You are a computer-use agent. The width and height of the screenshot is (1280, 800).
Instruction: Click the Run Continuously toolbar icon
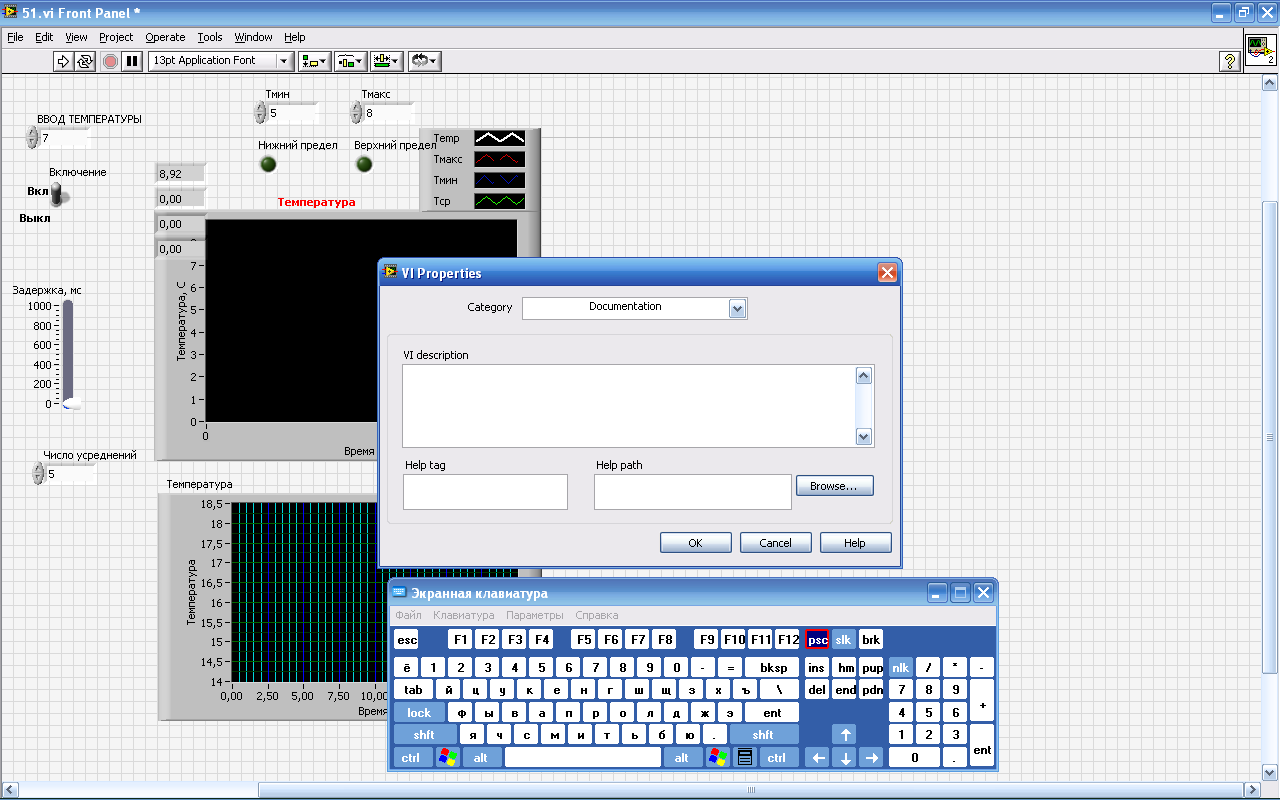[85, 61]
